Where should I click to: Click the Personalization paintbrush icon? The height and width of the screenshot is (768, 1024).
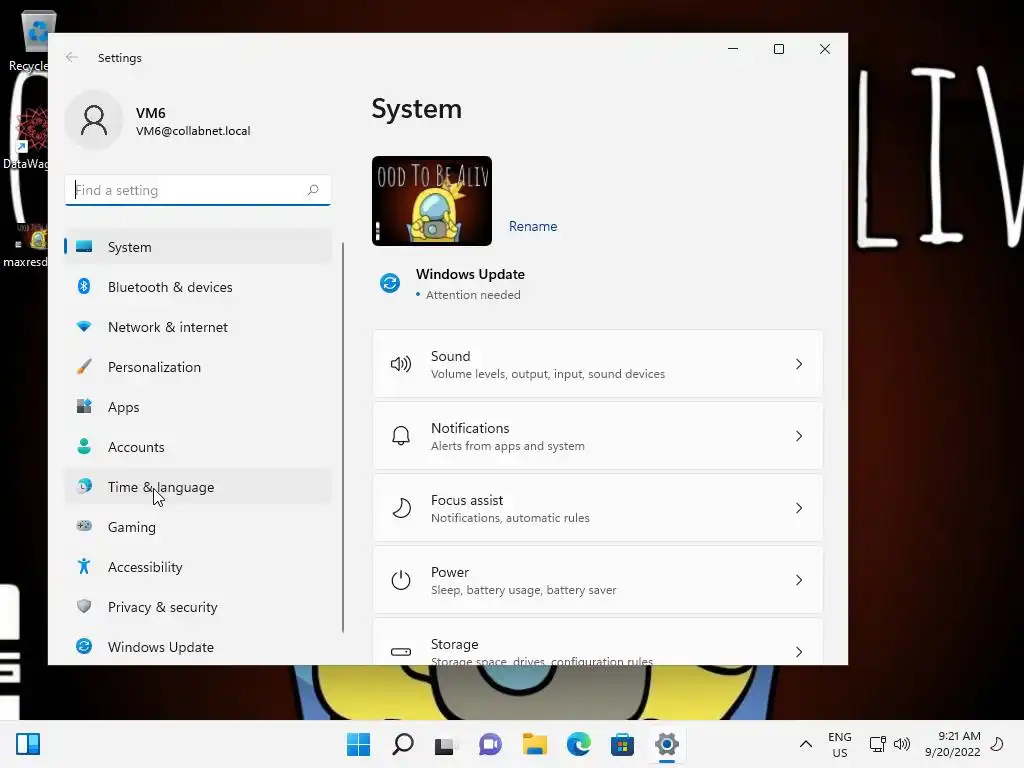click(x=84, y=366)
